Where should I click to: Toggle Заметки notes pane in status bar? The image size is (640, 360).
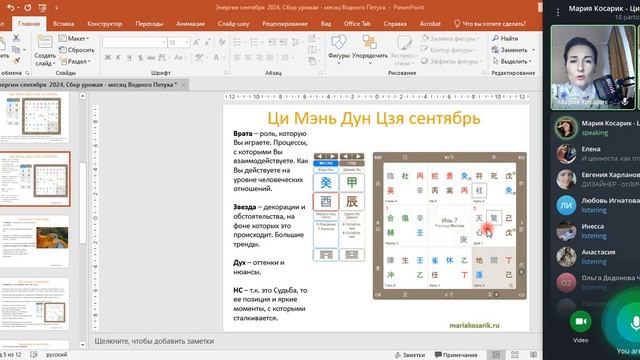pyautogui.click(x=410, y=355)
